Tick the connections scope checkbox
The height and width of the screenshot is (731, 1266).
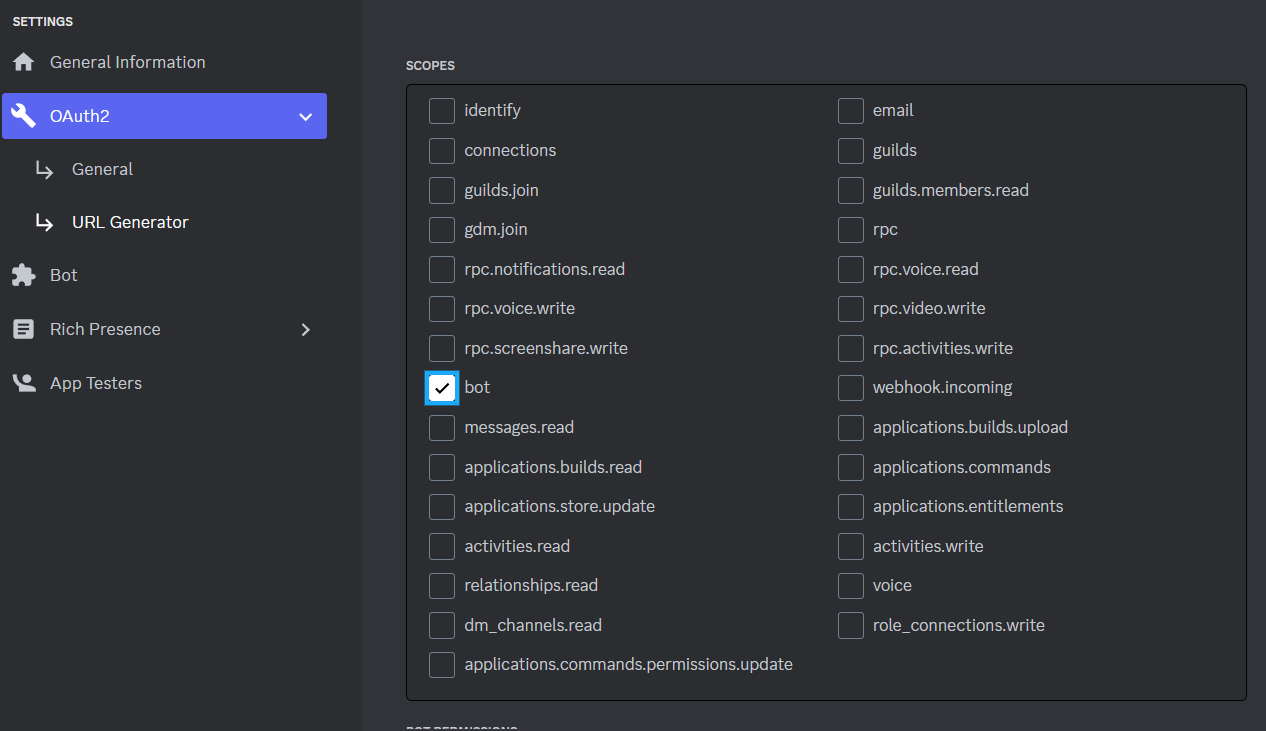click(442, 151)
